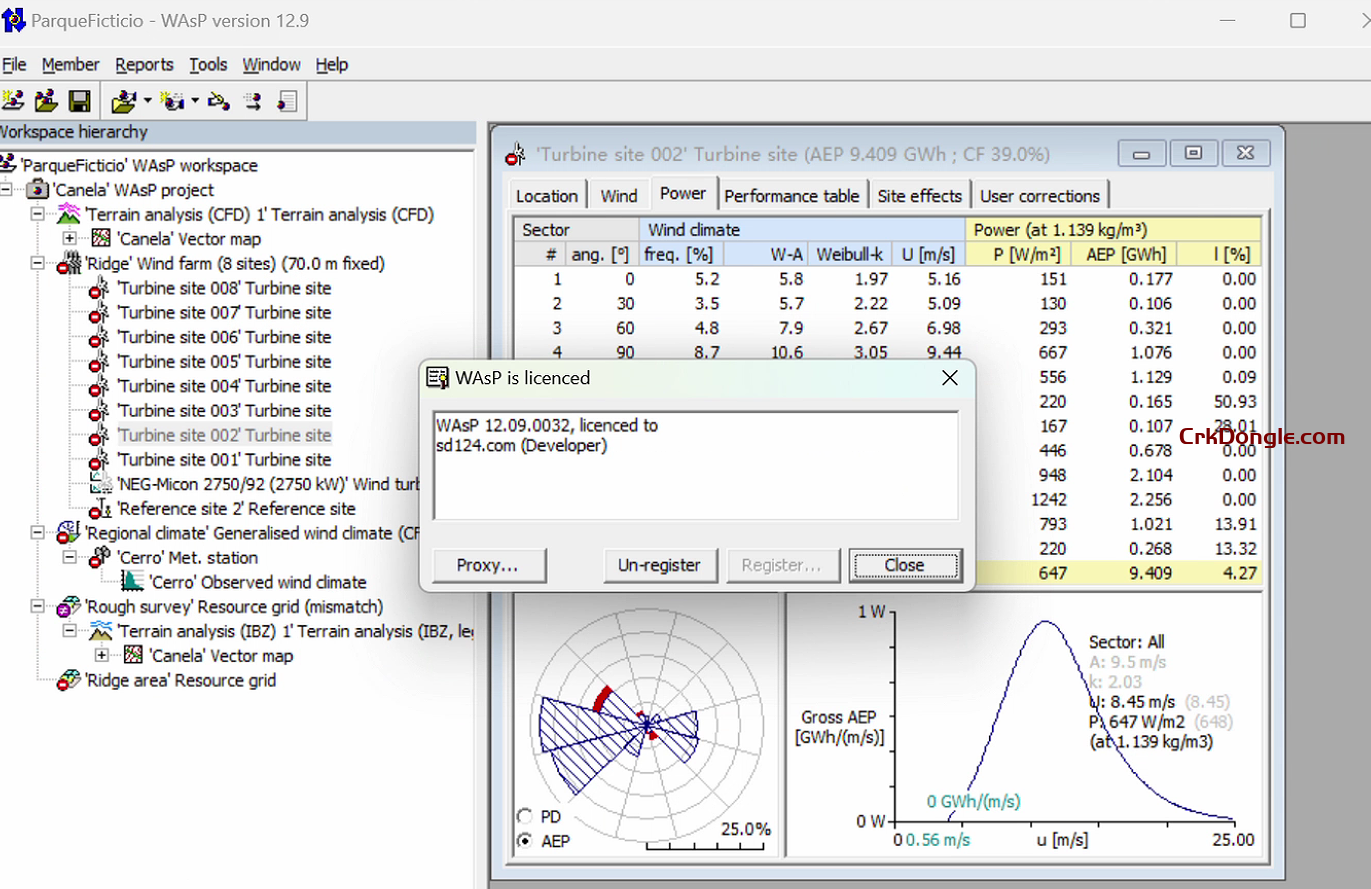
Task: Click the 'Reference site 2' icon
Action: coord(101,509)
